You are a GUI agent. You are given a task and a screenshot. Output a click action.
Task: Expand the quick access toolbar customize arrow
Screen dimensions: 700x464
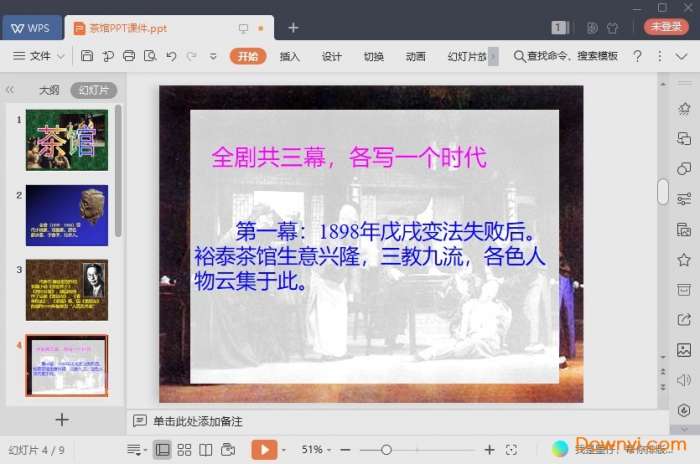coord(213,56)
